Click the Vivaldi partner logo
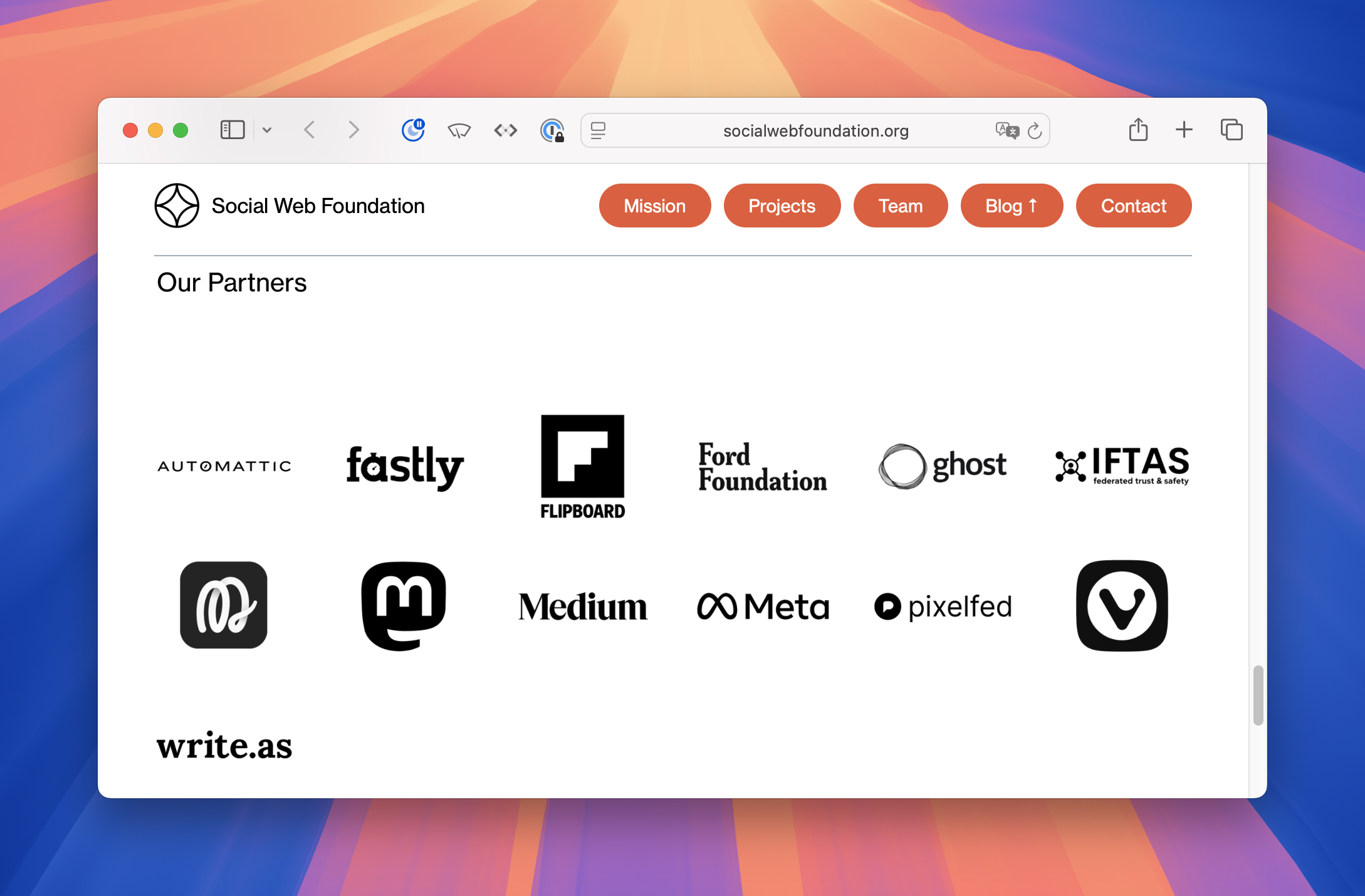 tap(1122, 606)
